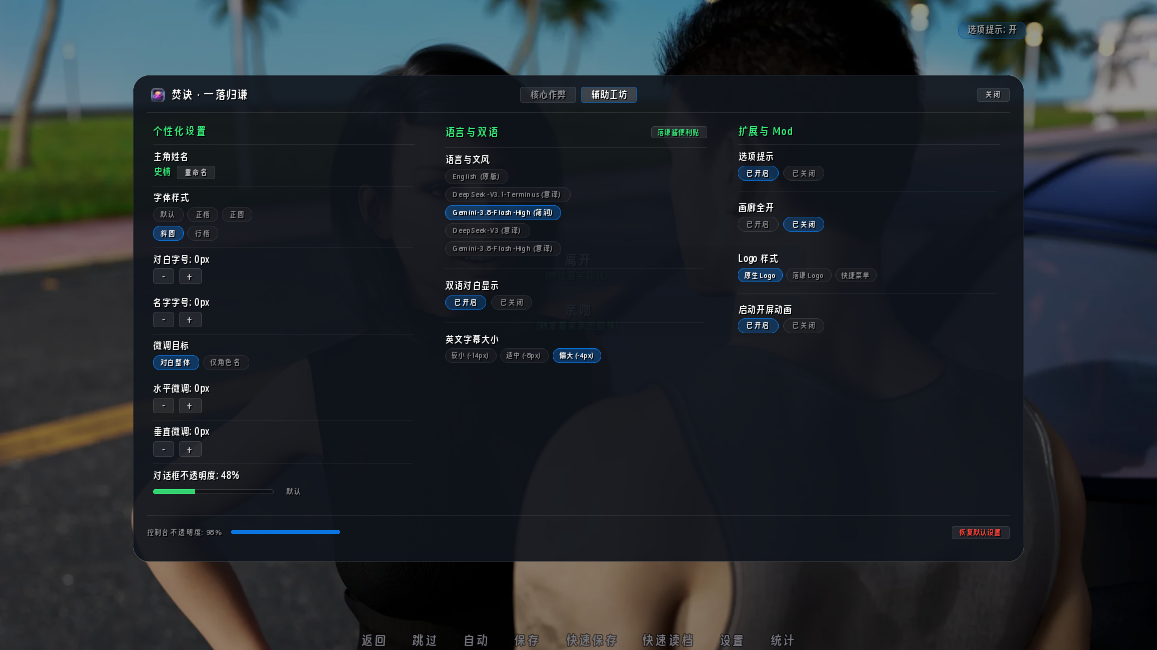Disable 画廊全开 with 已关闭

click(x=804, y=224)
